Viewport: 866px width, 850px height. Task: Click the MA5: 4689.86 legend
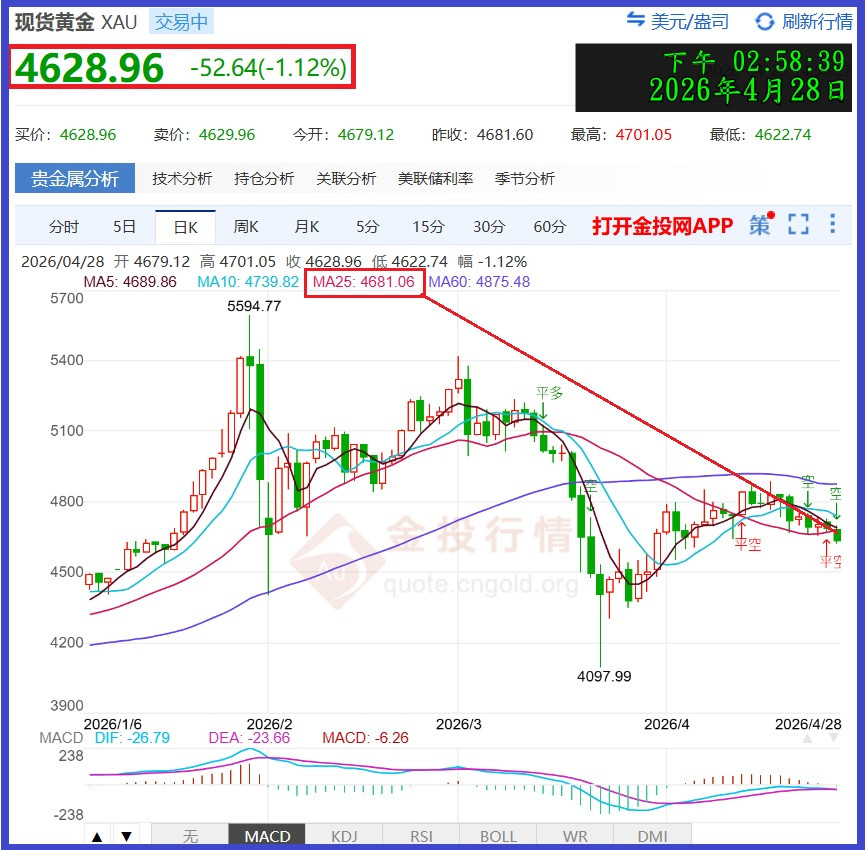(x=130, y=282)
